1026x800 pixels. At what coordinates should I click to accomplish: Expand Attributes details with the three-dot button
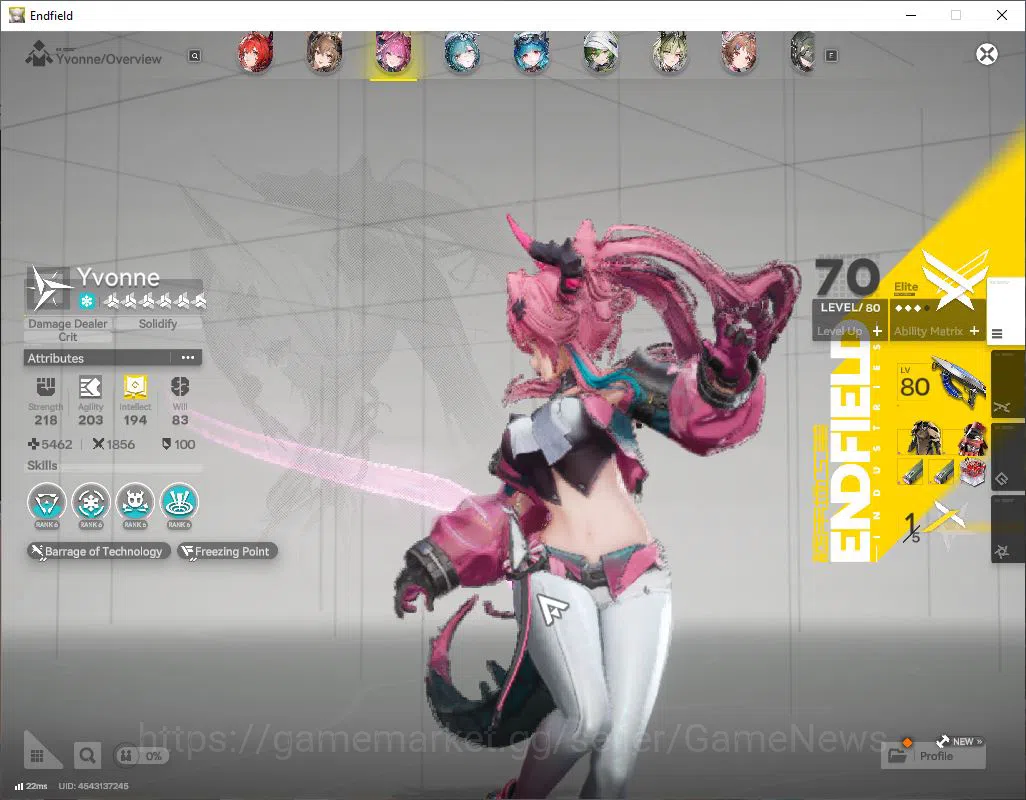tap(188, 358)
